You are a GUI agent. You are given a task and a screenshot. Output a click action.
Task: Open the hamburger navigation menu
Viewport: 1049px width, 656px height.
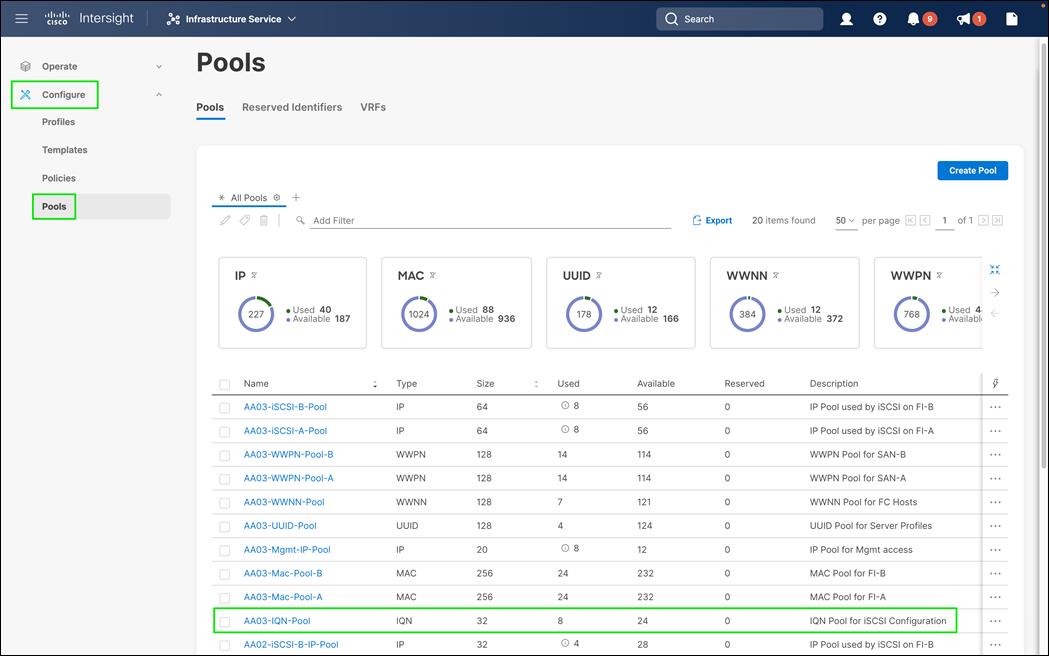[21, 18]
